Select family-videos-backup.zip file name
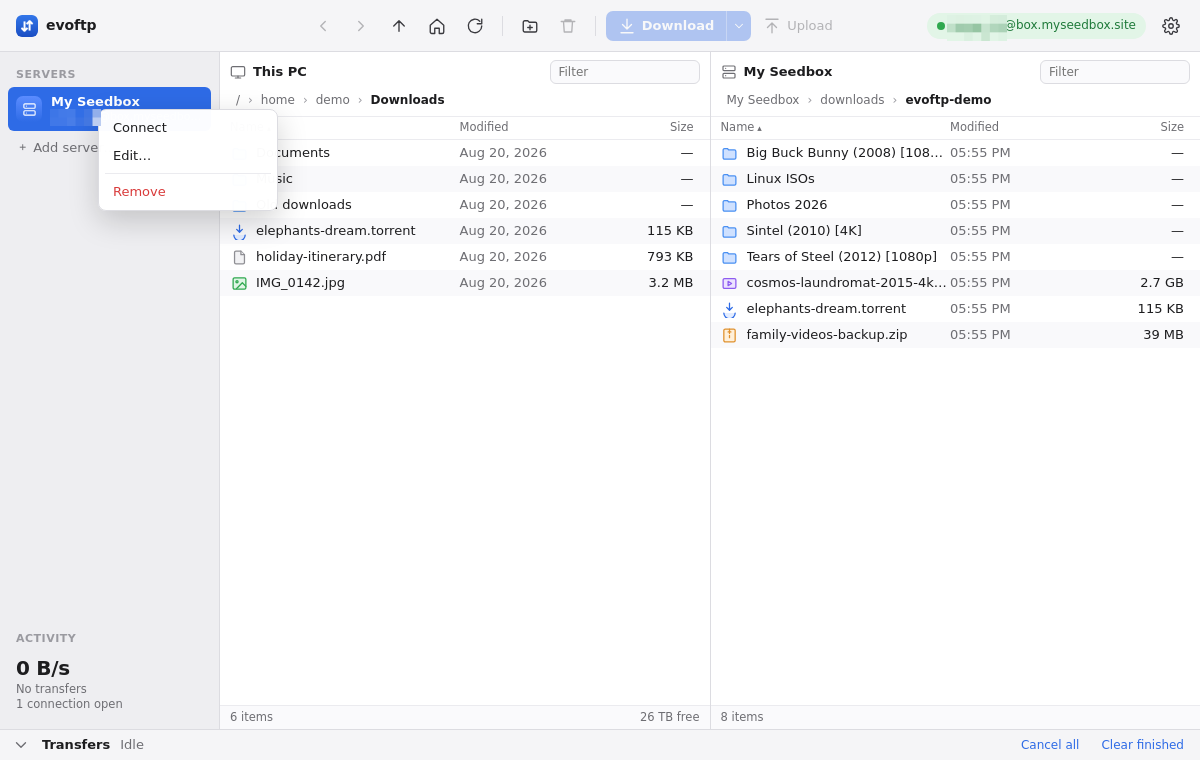This screenshot has height=760, width=1200. click(827, 335)
